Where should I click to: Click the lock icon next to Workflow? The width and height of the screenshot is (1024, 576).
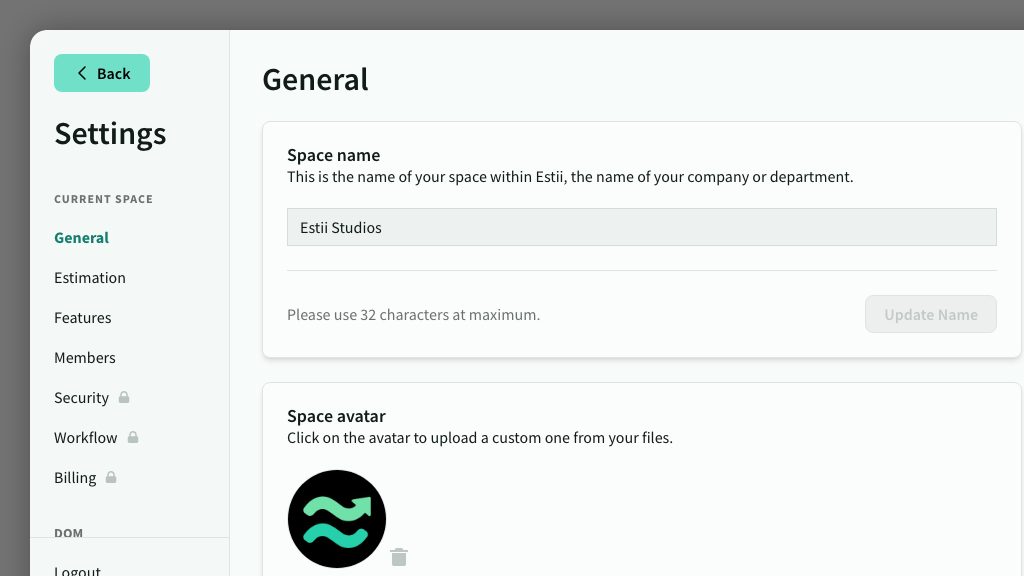click(133, 437)
